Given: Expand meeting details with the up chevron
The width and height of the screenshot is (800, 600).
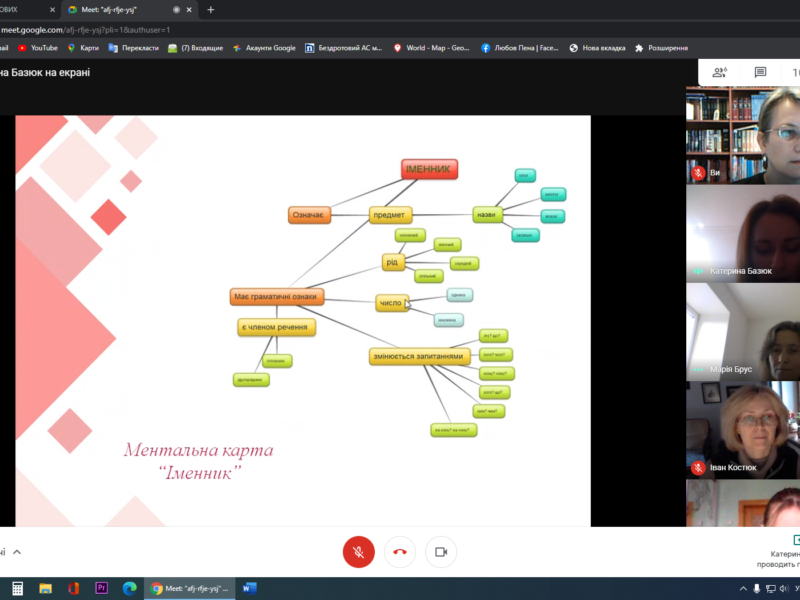Looking at the screenshot, I should point(17,551).
